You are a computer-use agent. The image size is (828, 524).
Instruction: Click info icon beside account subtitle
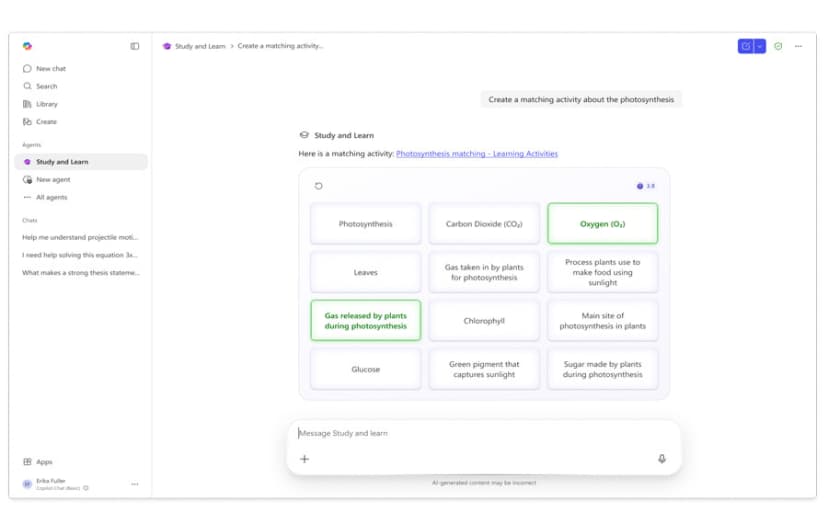coord(86,488)
